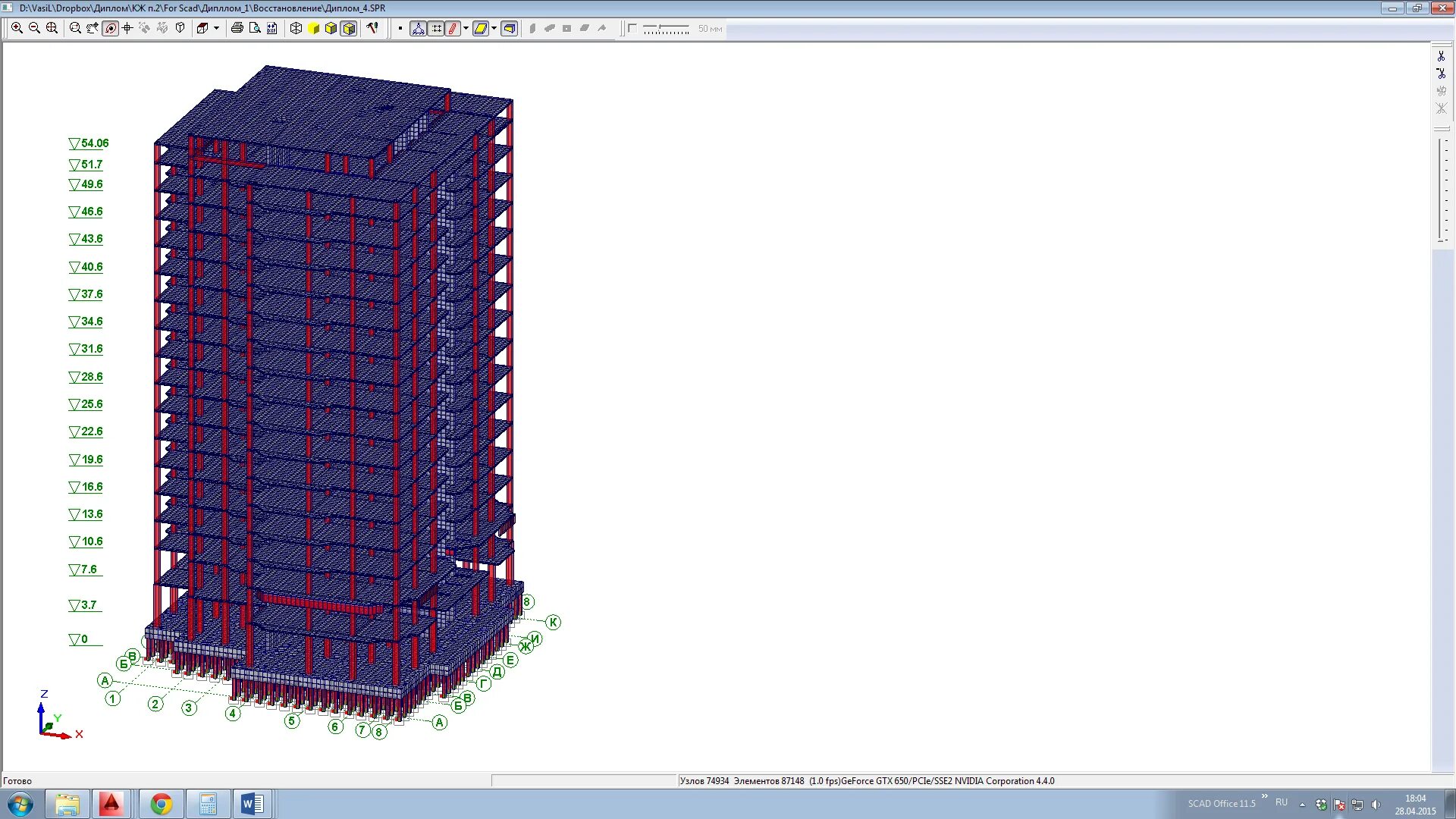Open AutoCAD from taskbar
Screen dimensions: 1456x819
[111, 804]
